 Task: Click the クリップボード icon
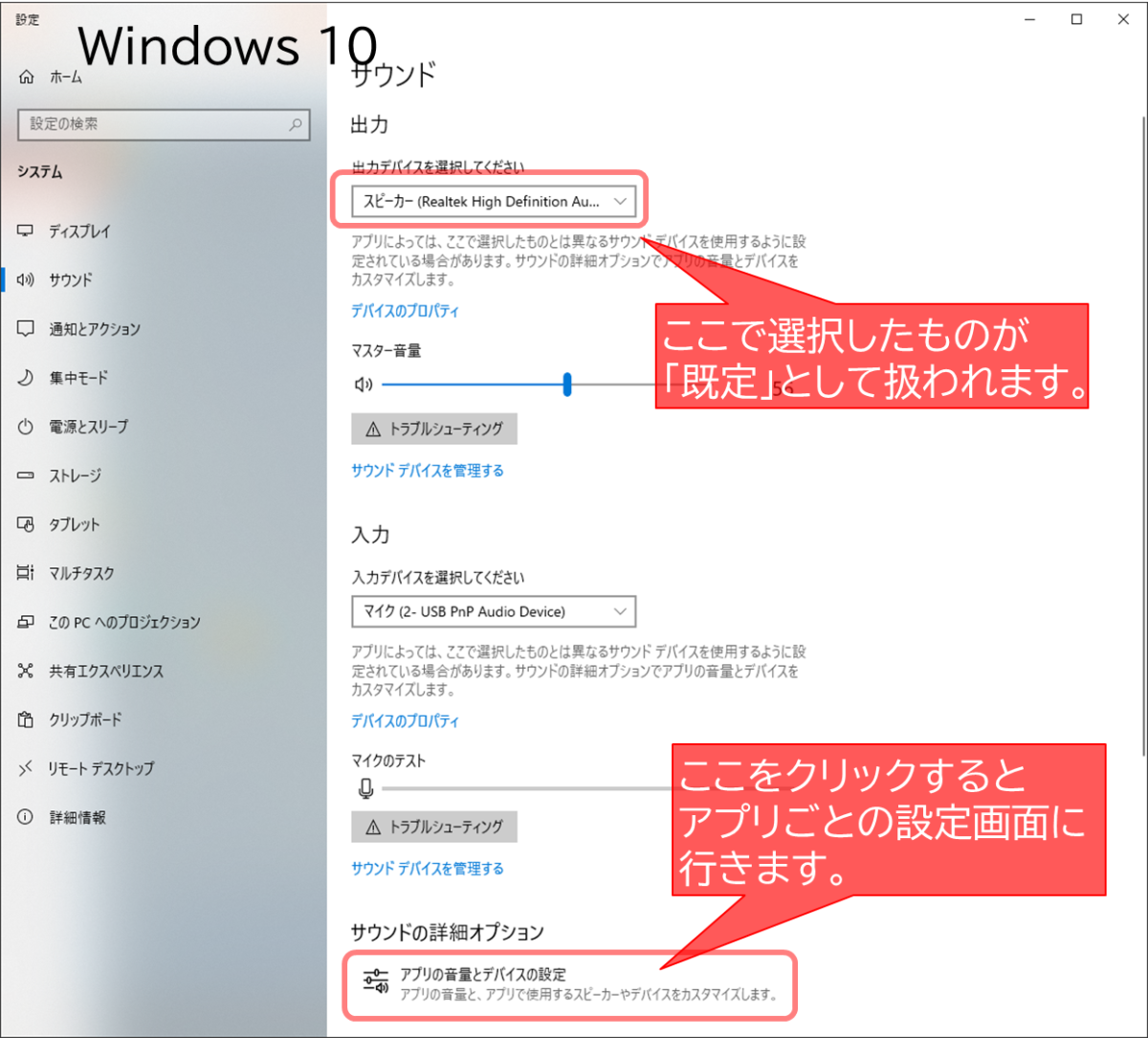(26, 719)
